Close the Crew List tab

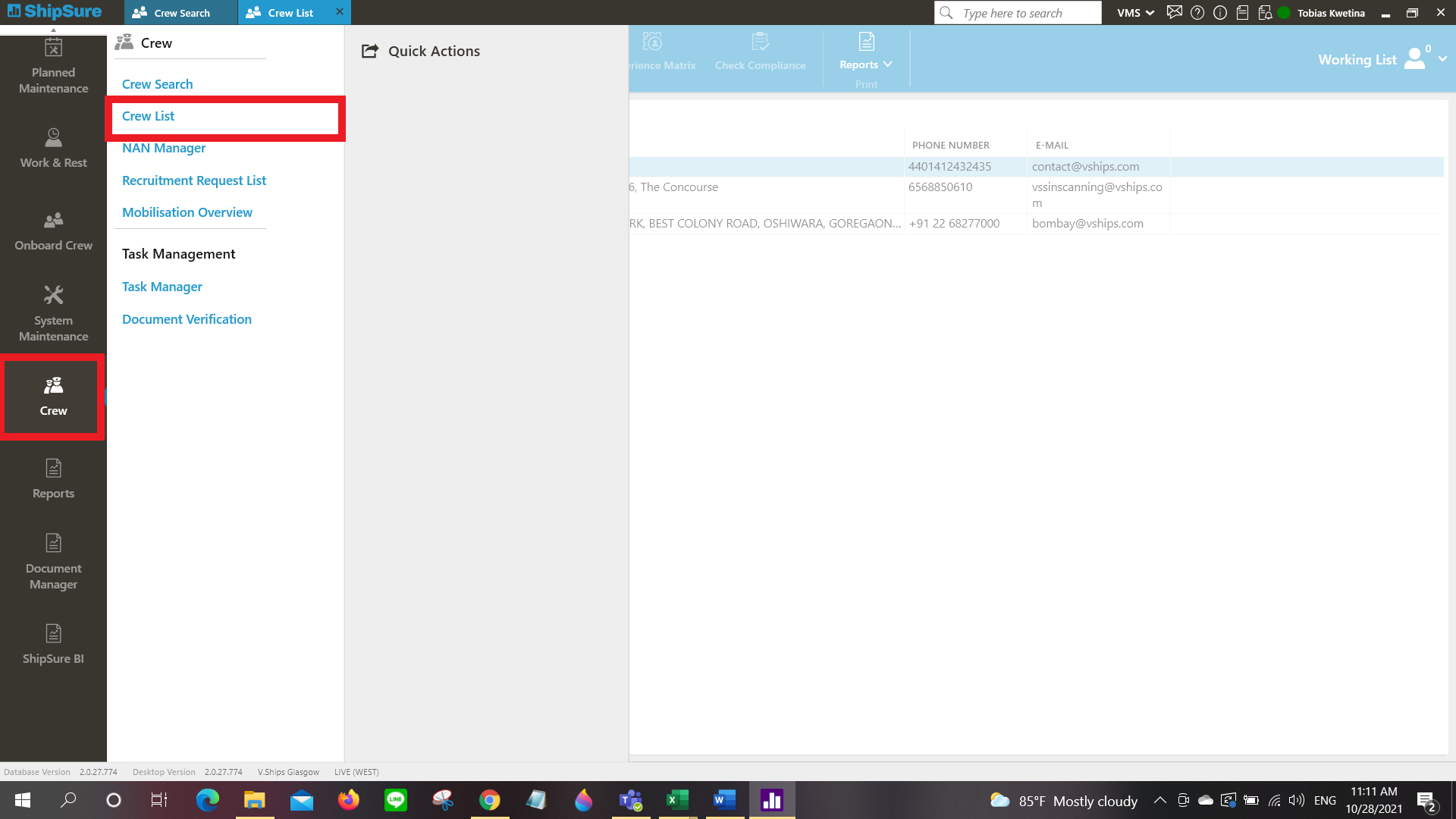pos(339,12)
